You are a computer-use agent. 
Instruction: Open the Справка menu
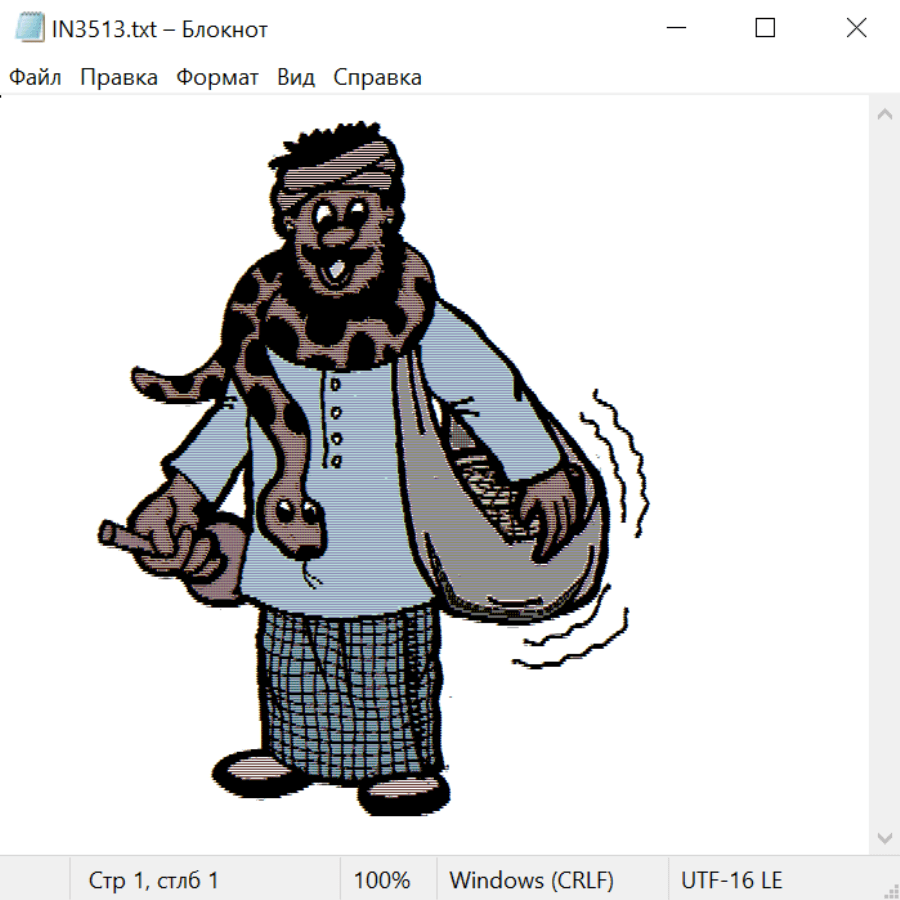[x=377, y=78]
